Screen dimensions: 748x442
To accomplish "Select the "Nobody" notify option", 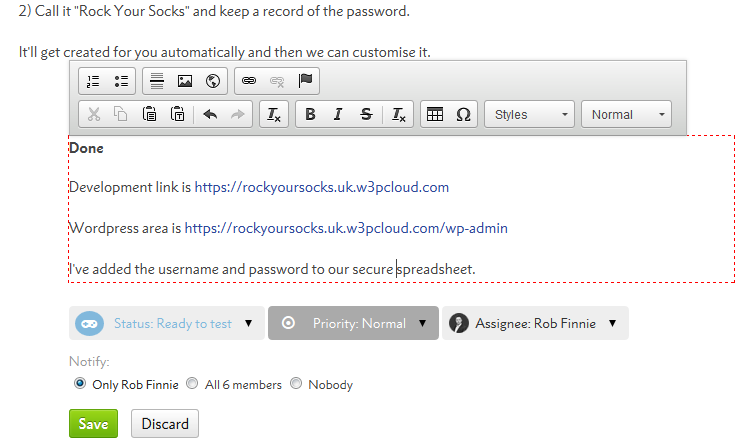I will click(x=295, y=384).
